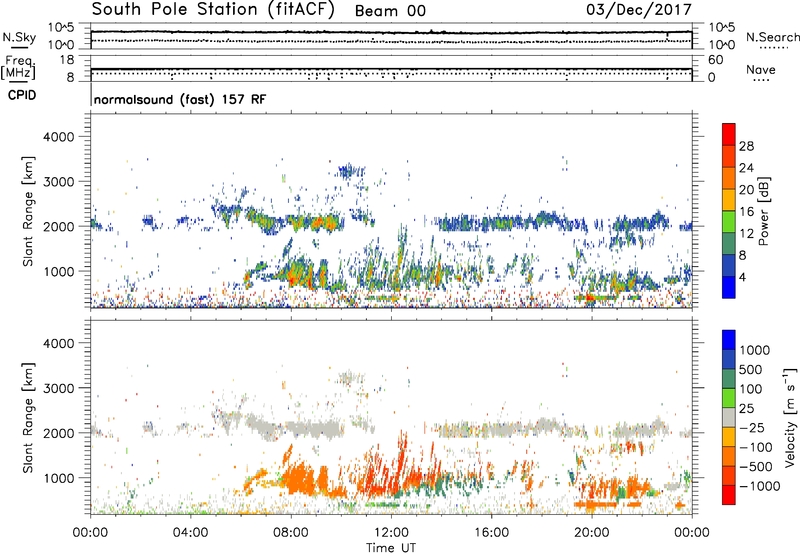This screenshot has width=800, height=554.
Task: Click the '1000' velocity scale value
Action: click(754, 350)
